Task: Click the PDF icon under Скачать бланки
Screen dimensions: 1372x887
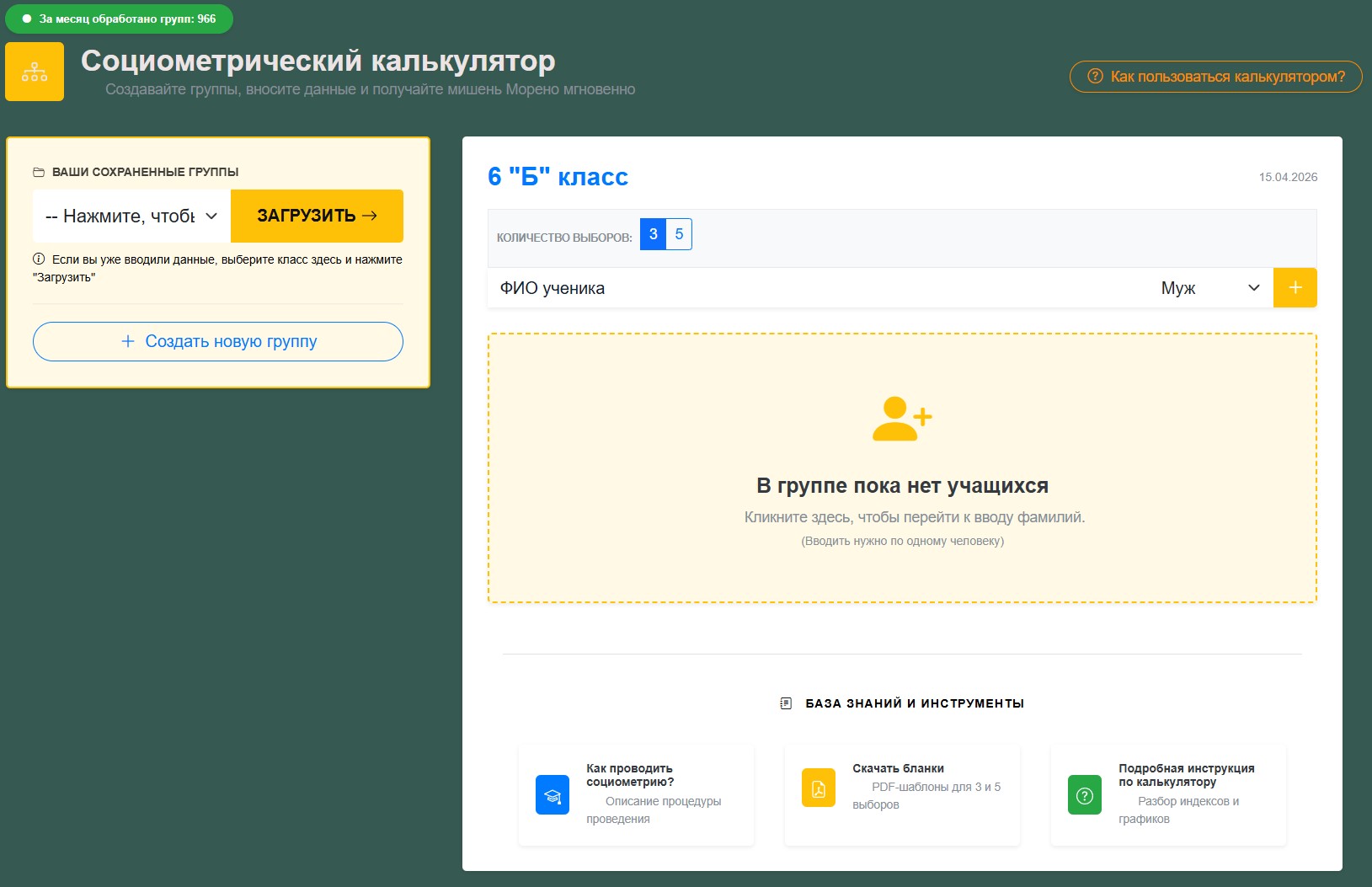Action: [x=819, y=787]
